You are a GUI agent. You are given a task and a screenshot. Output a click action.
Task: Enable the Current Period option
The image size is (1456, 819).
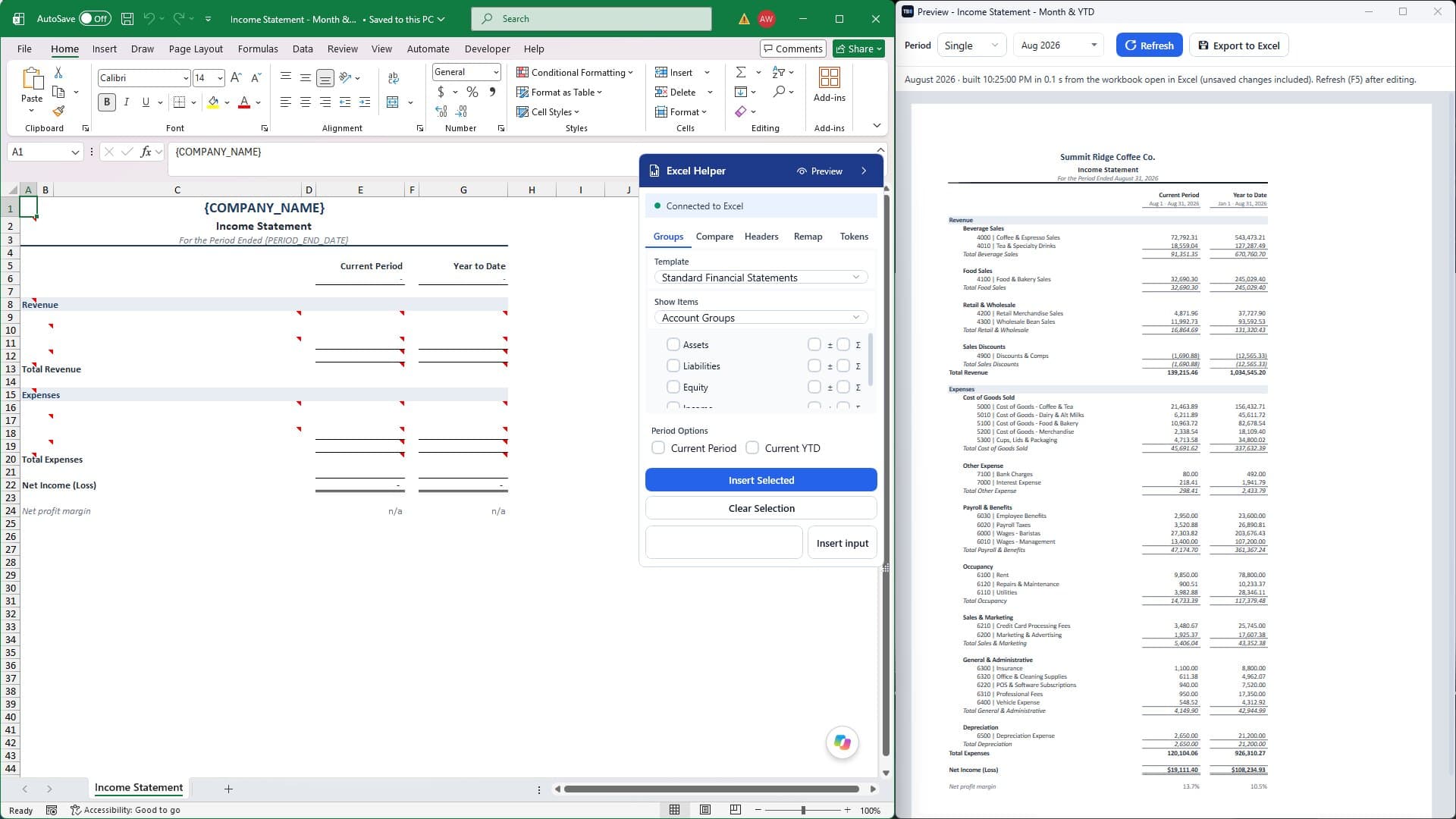click(x=658, y=448)
